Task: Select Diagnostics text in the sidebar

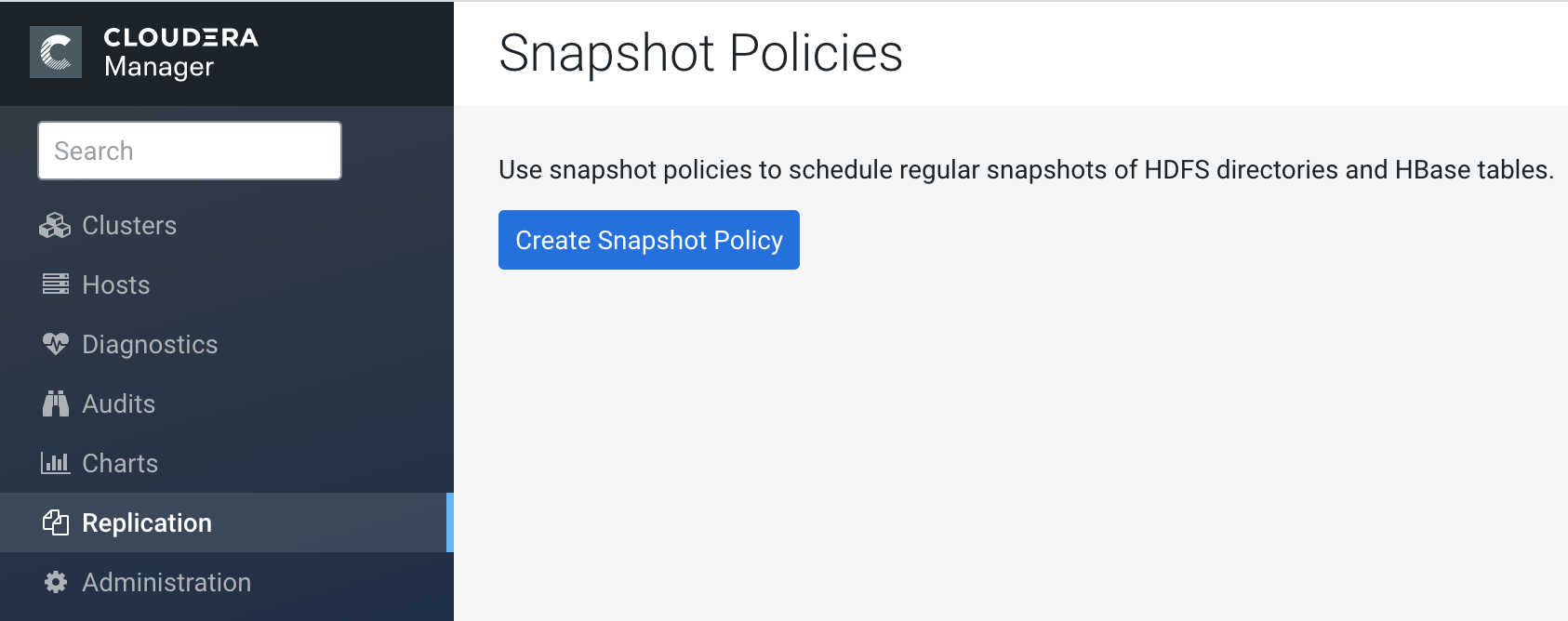Action: [x=150, y=344]
